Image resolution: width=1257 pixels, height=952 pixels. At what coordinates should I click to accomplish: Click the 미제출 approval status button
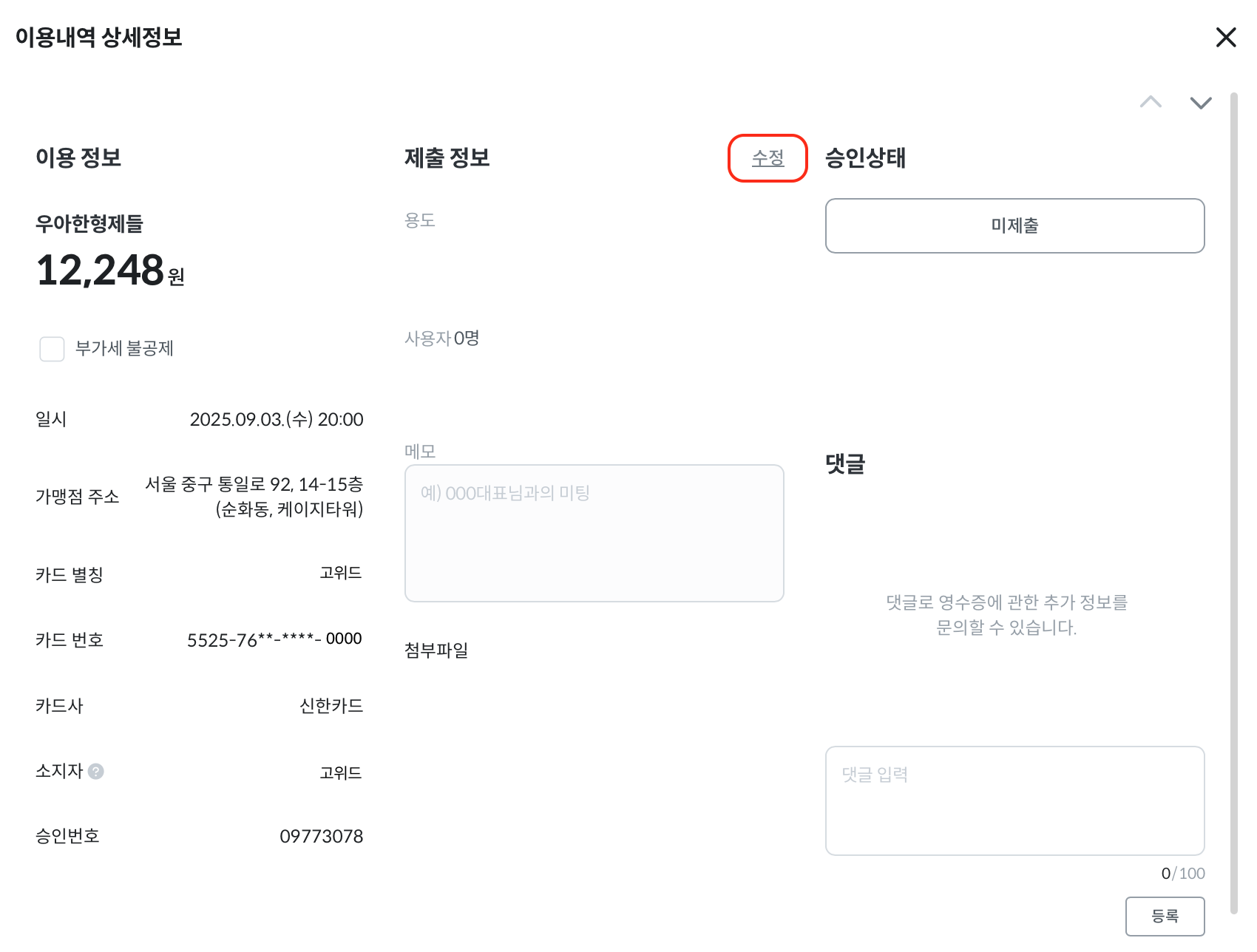1014,225
